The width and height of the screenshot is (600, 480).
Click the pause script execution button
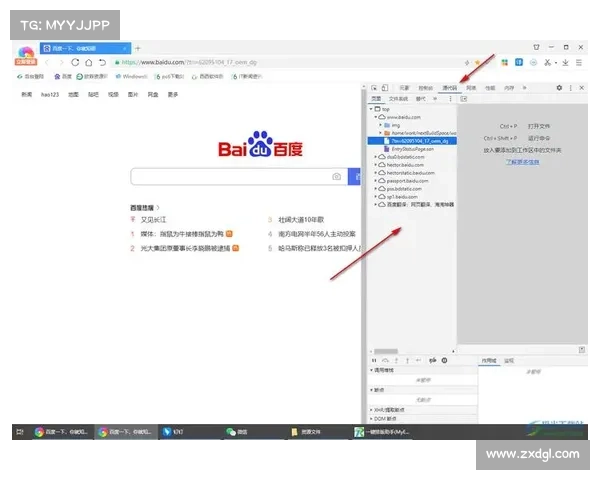374,360
